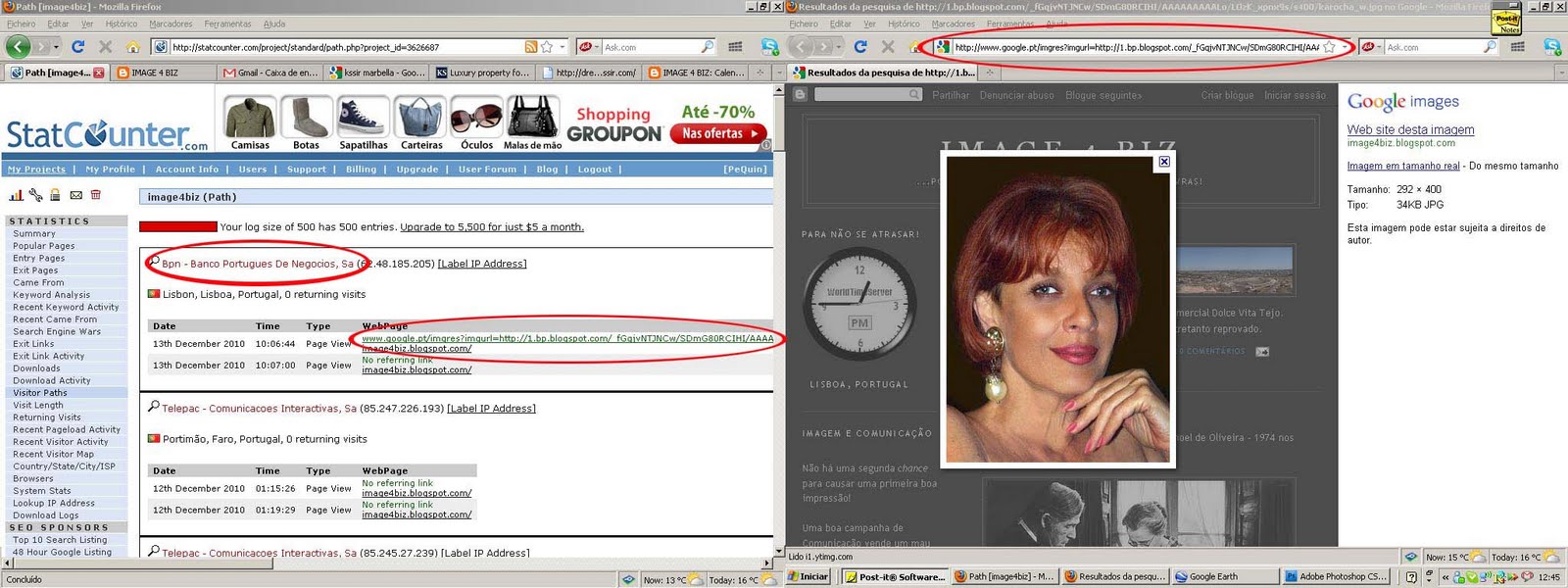Reload the StatCounter page

[x=77, y=46]
